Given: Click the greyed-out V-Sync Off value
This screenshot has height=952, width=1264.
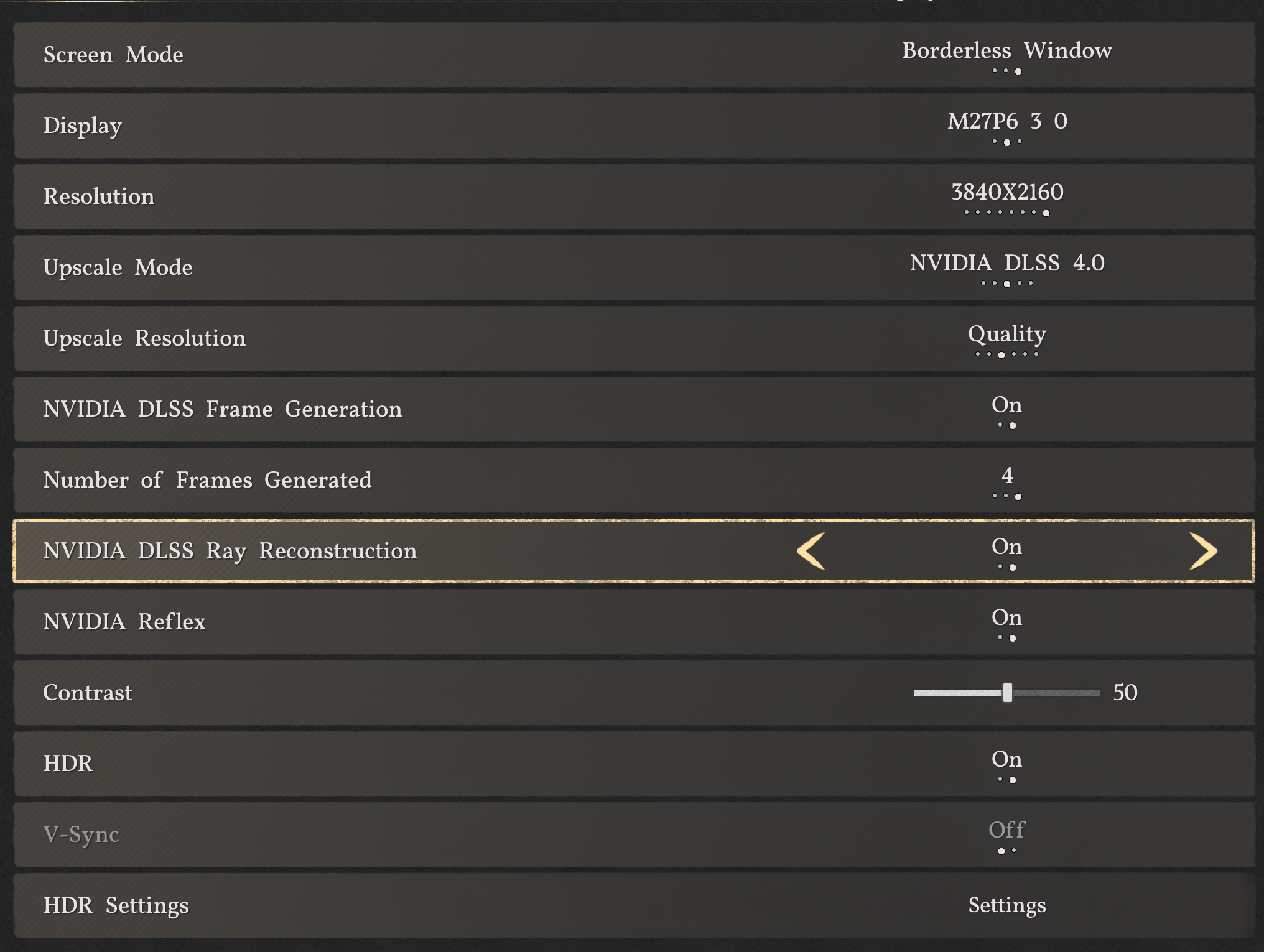Looking at the screenshot, I should (x=1006, y=831).
